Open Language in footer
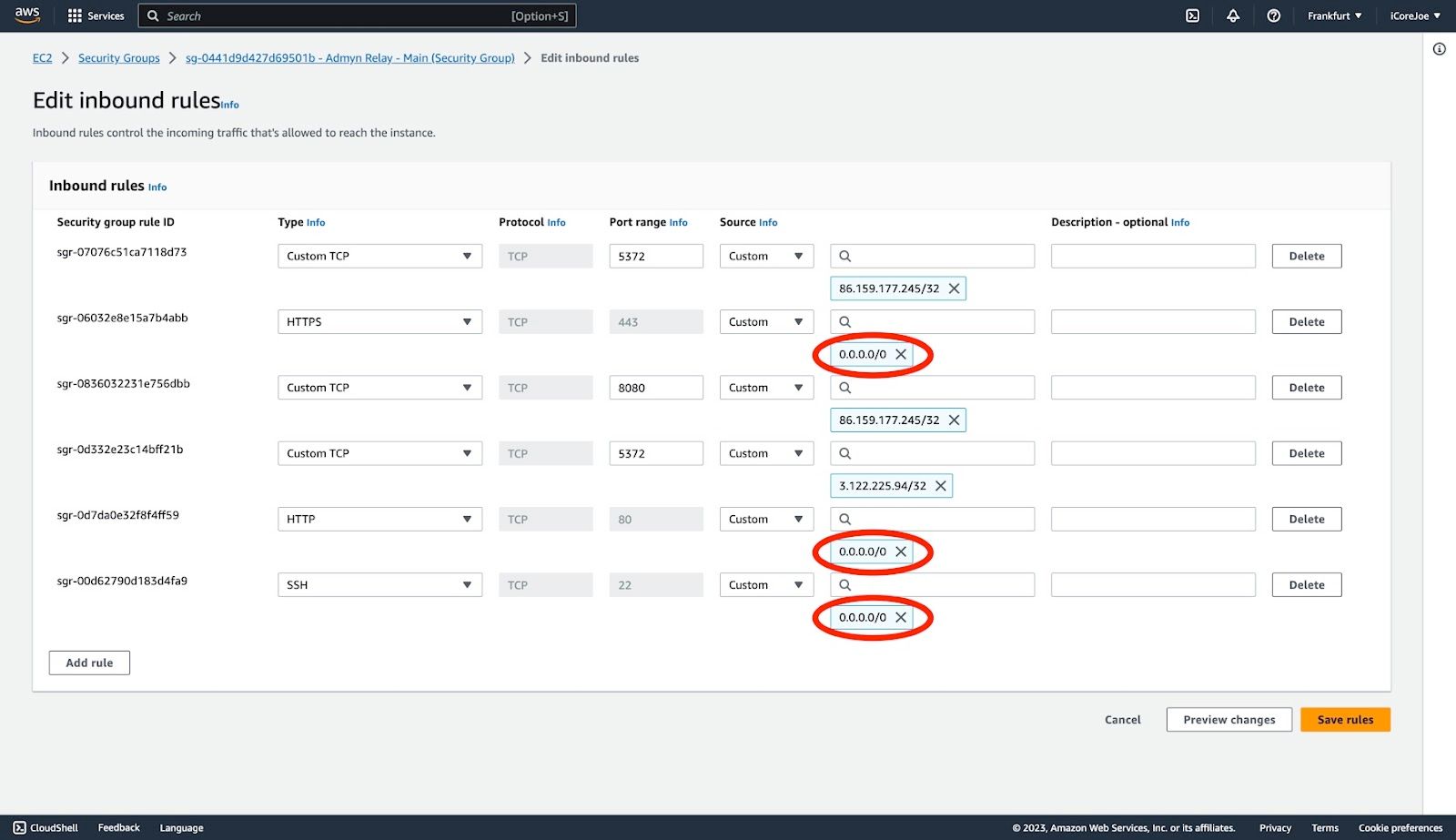1456x840 pixels. [181, 827]
